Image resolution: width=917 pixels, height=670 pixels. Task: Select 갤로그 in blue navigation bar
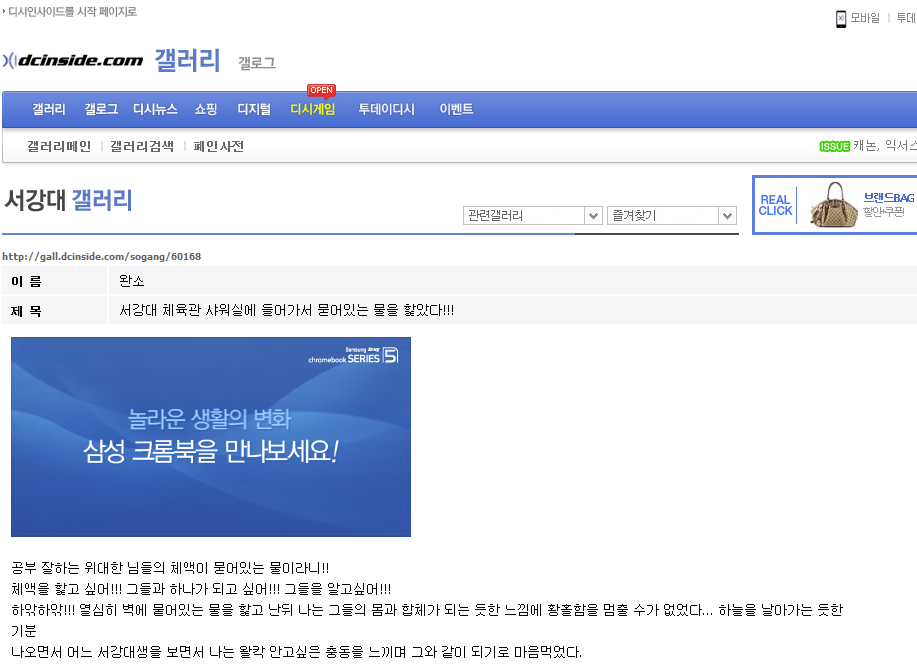(101, 109)
